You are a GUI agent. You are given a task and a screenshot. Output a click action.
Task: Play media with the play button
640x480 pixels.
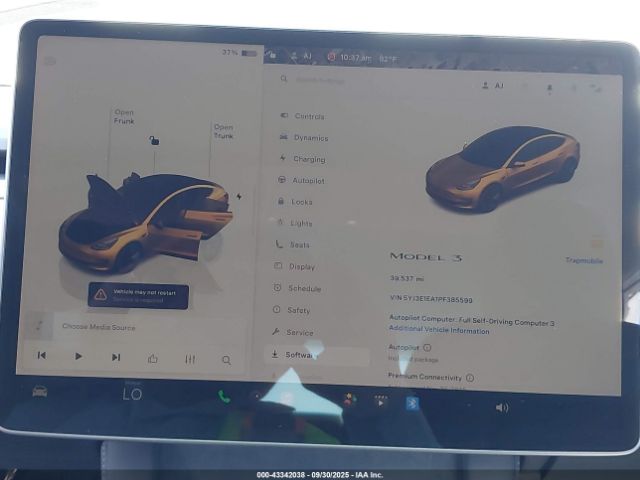(x=78, y=356)
